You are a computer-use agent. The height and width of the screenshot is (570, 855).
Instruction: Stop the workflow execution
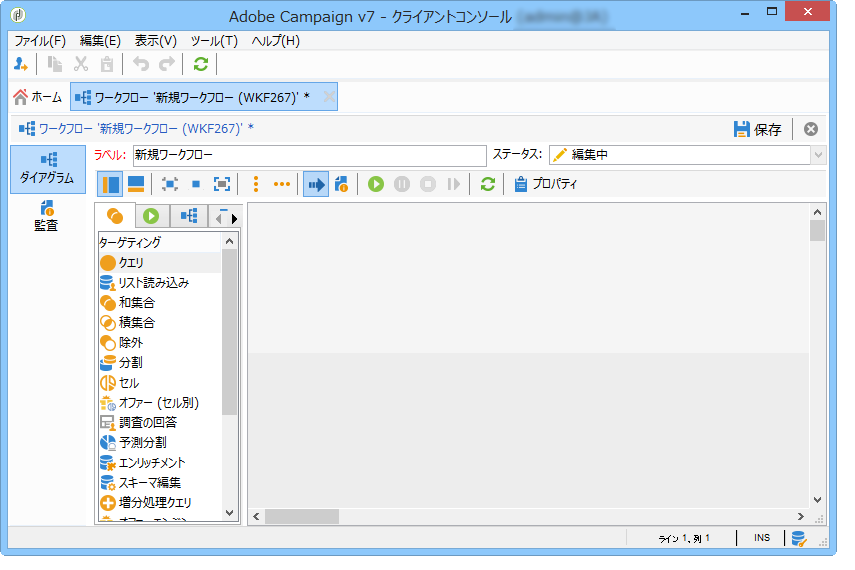(x=428, y=184)
